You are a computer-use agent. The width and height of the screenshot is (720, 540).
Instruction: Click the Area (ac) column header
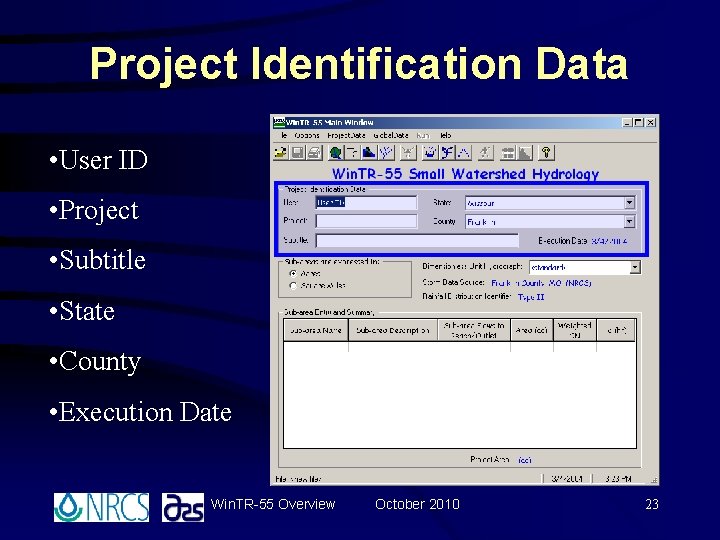click(532, 330)
